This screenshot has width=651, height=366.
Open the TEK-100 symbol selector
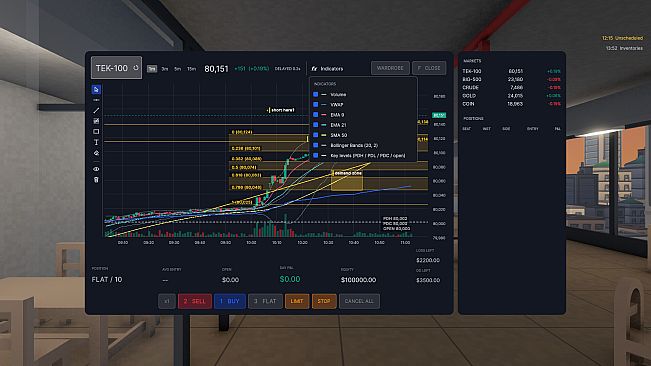[x=116, y=68]
